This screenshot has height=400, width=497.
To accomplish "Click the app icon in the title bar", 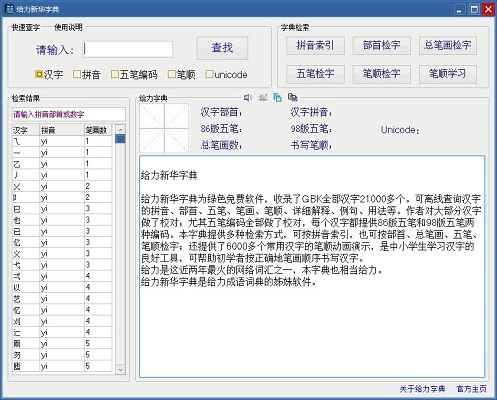I will [10, 9].
